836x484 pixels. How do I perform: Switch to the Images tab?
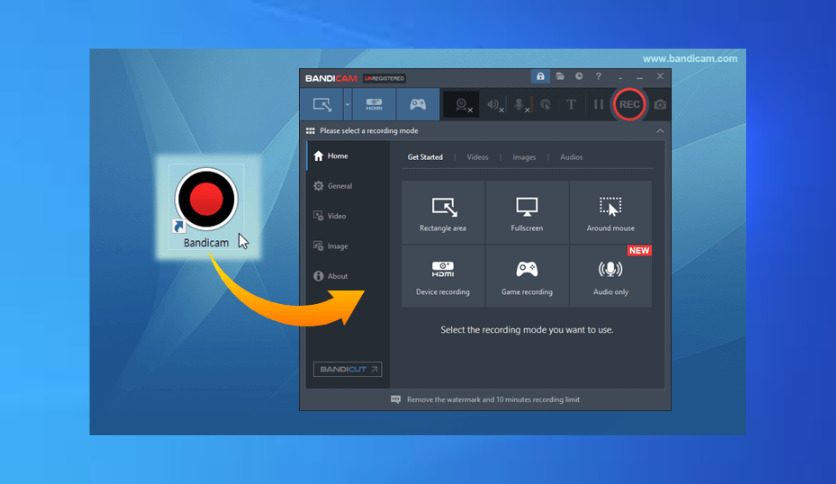tap(524, 157)
